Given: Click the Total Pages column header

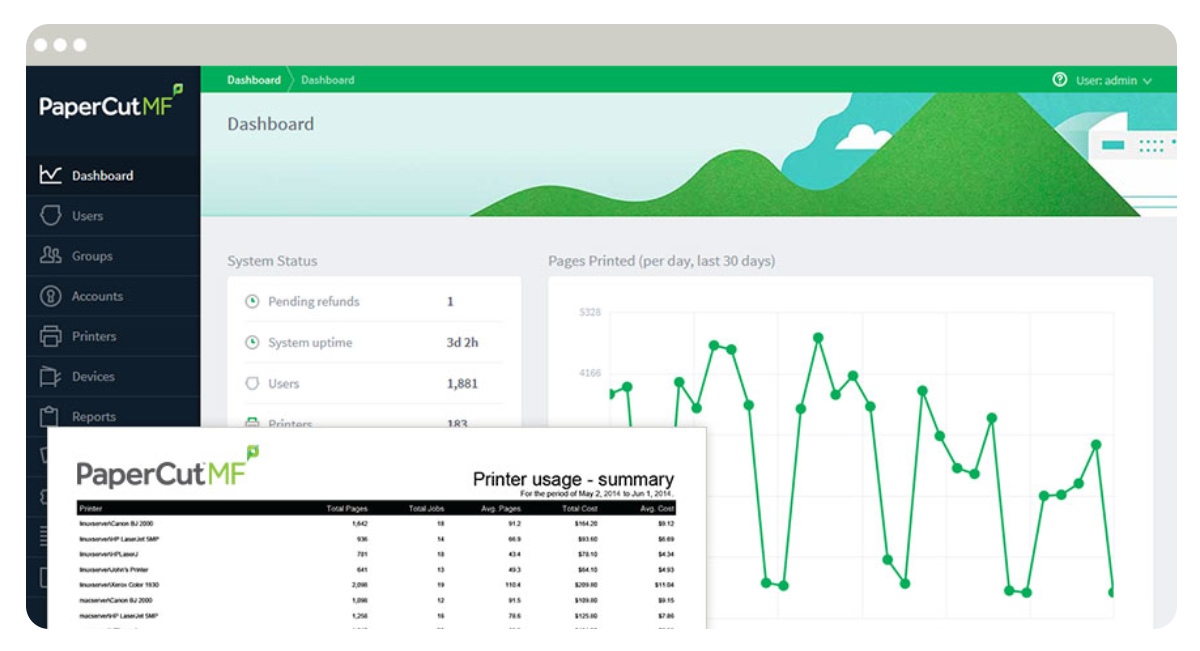Looking at the screenshot, I should point(348,509).
